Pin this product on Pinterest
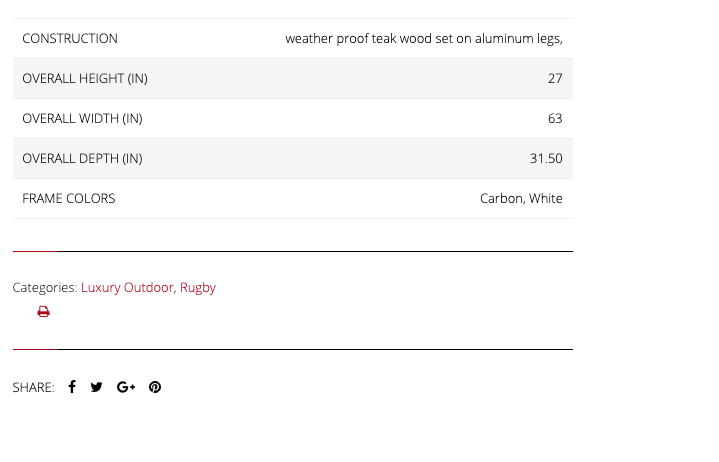This screenshot has width=719, height=462. point(155,387)
